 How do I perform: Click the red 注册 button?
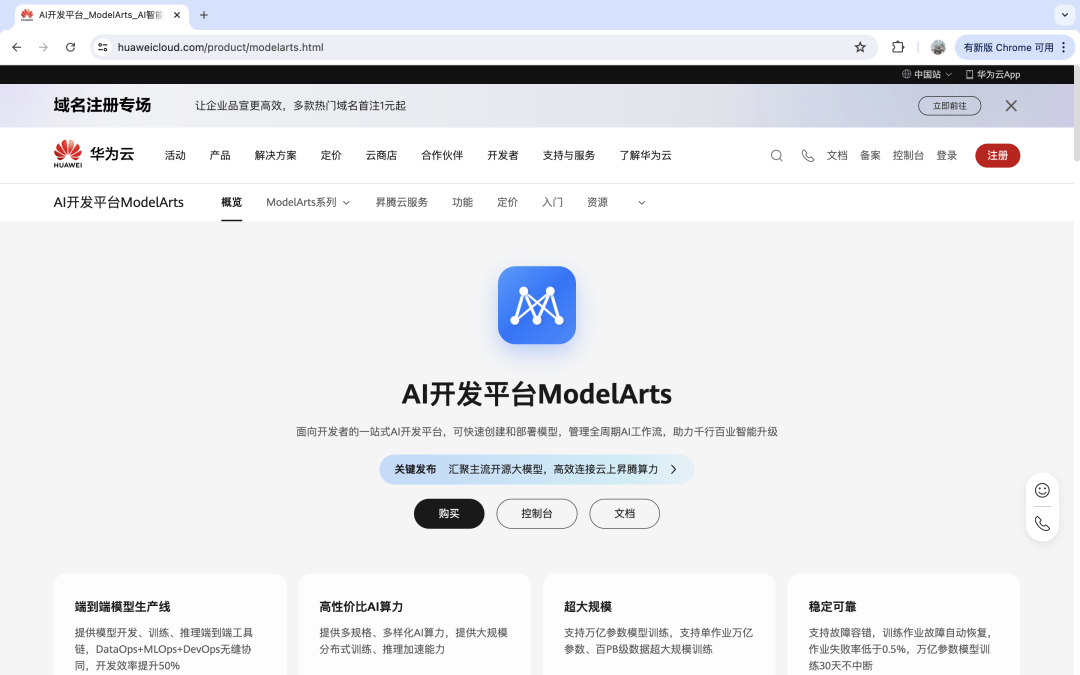coord(997,155)
